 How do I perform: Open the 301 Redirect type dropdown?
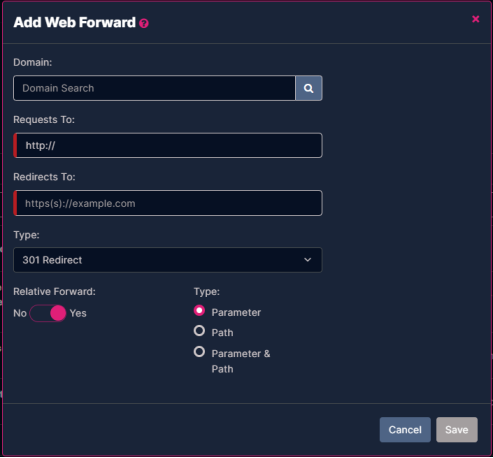coord(168,260)
